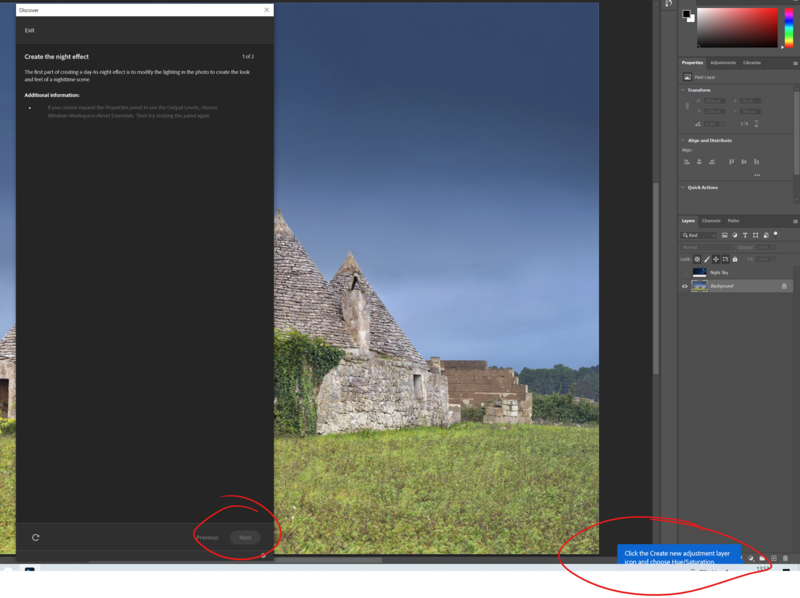800x598 pixels.
Task: Open the Opacity slider dropdown arrow
Action: click(773, 247)
